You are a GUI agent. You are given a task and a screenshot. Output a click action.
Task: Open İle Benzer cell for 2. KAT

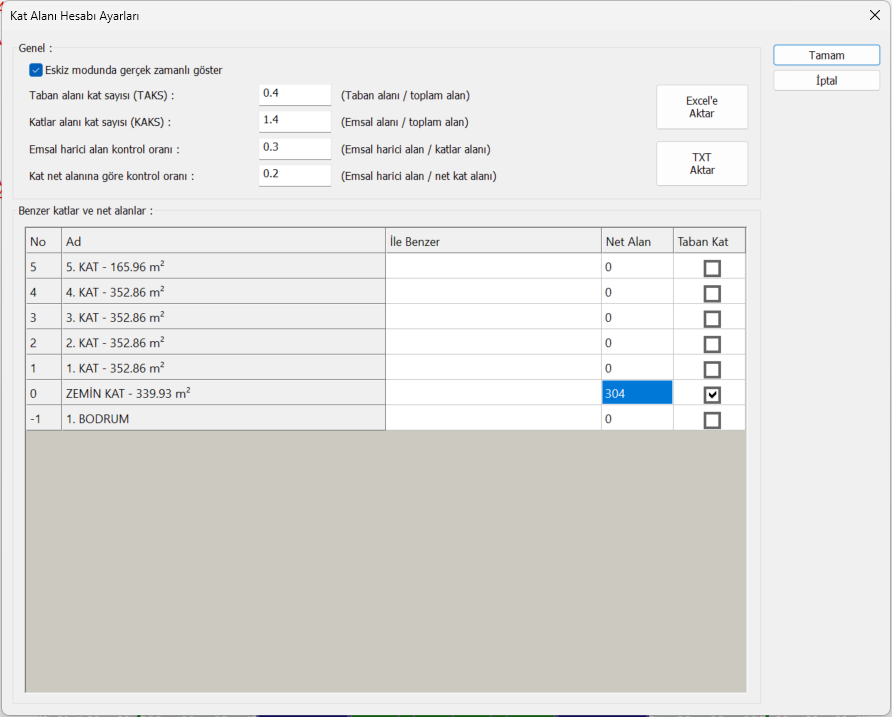click(x=492, y=344)
